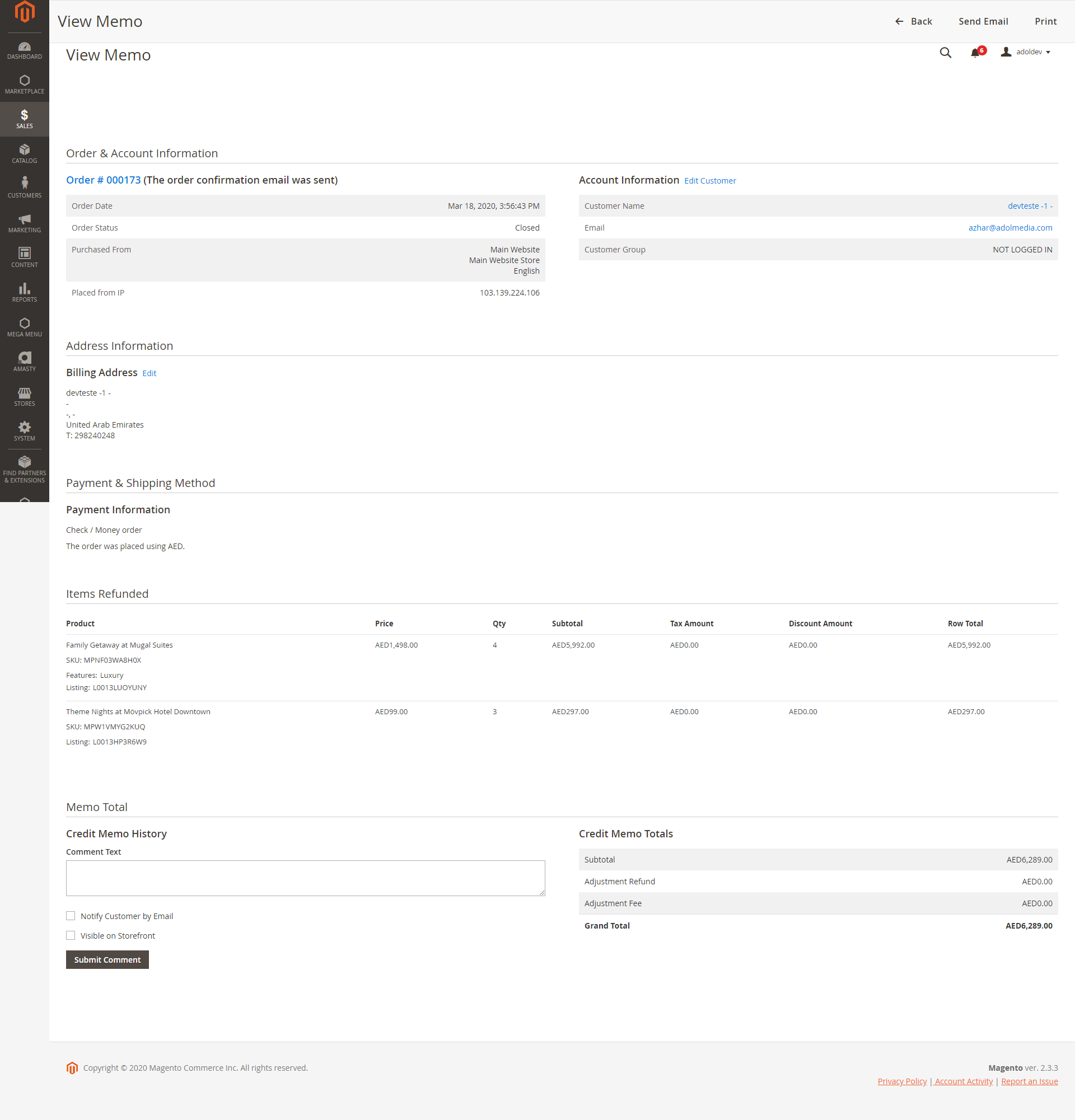The image size is (1075, 1120).
Task: Check Notify Customer by Email
Action: (71, 916)
